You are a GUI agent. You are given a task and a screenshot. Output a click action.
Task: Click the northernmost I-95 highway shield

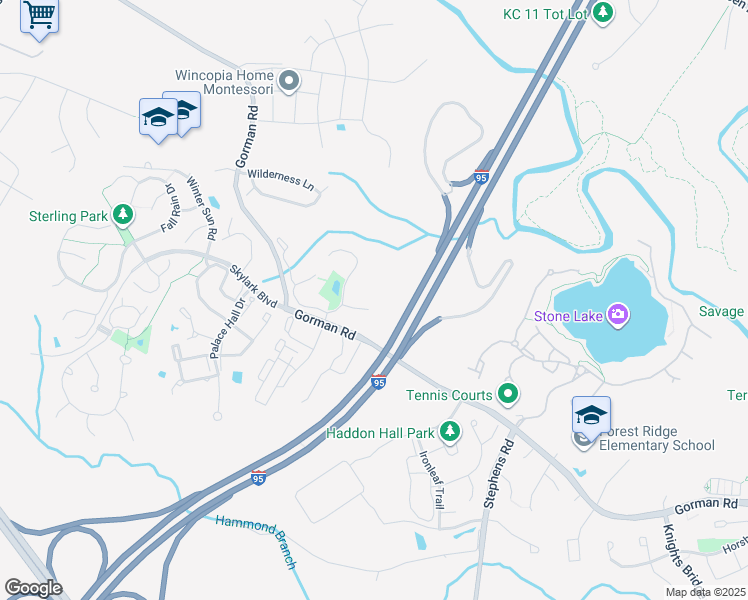[481, 177]
